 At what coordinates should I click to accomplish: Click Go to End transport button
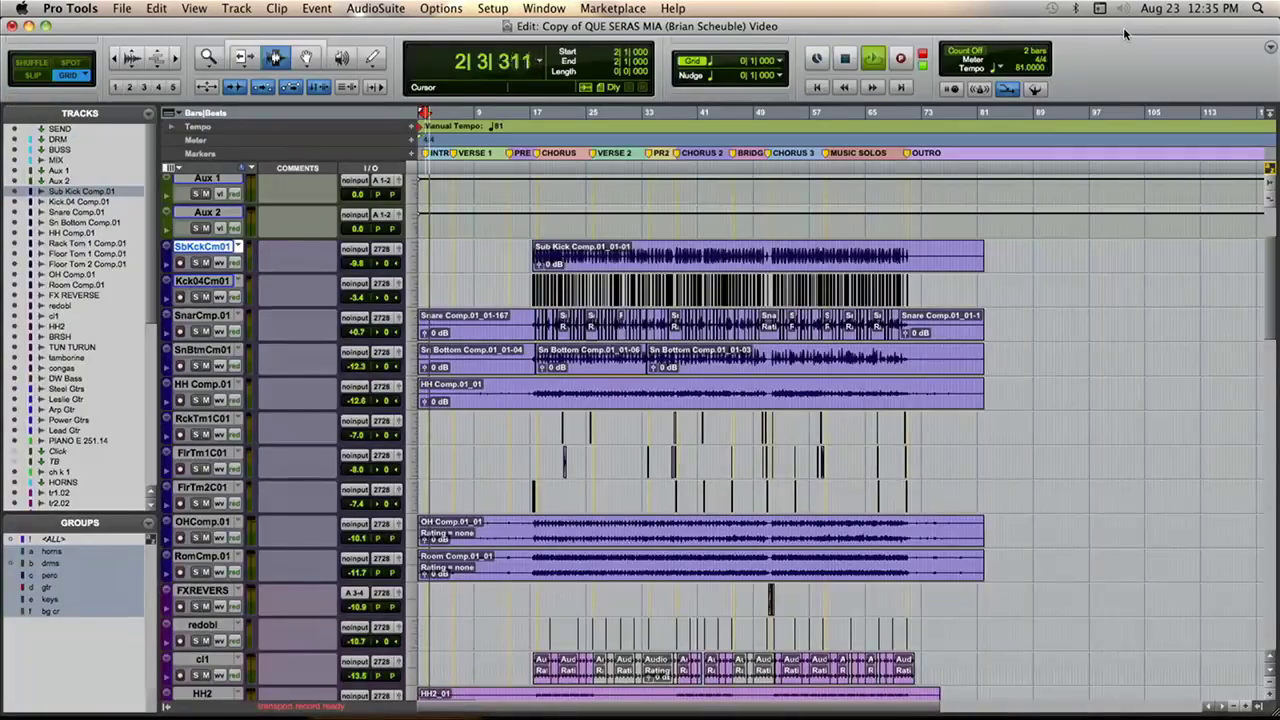coord(901,88)
